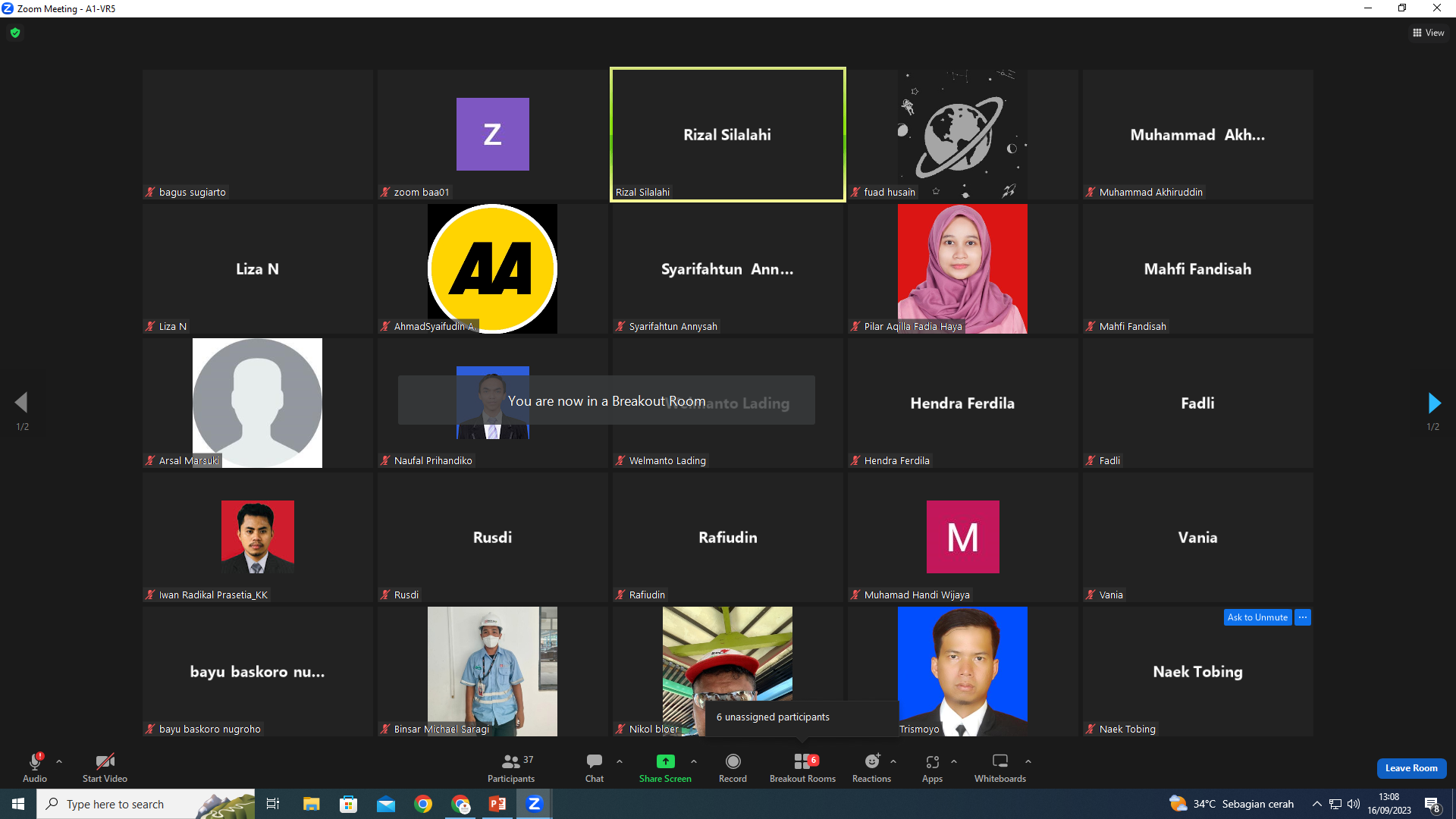Go to next page of participants
The height and width of the screenshot is (819, 1456).
[x=1433, y=403]
